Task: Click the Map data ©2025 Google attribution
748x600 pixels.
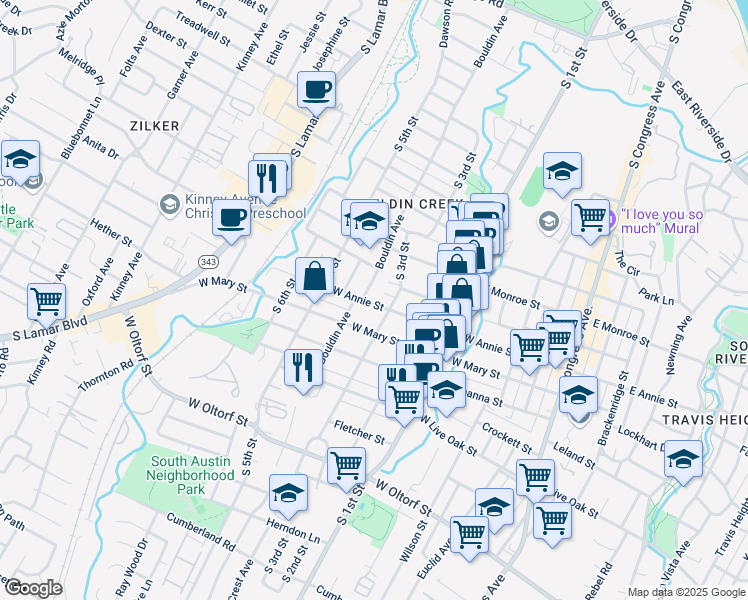Action: point(686,593)
